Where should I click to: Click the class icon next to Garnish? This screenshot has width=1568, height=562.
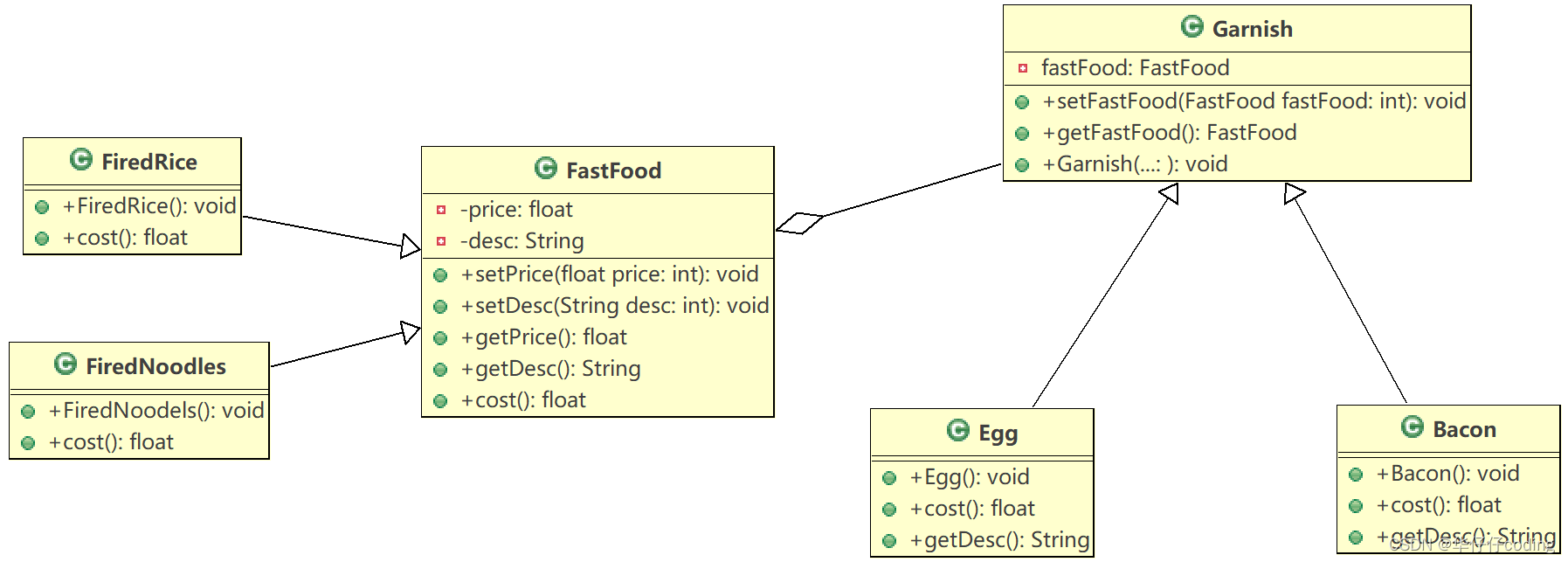1192,26
